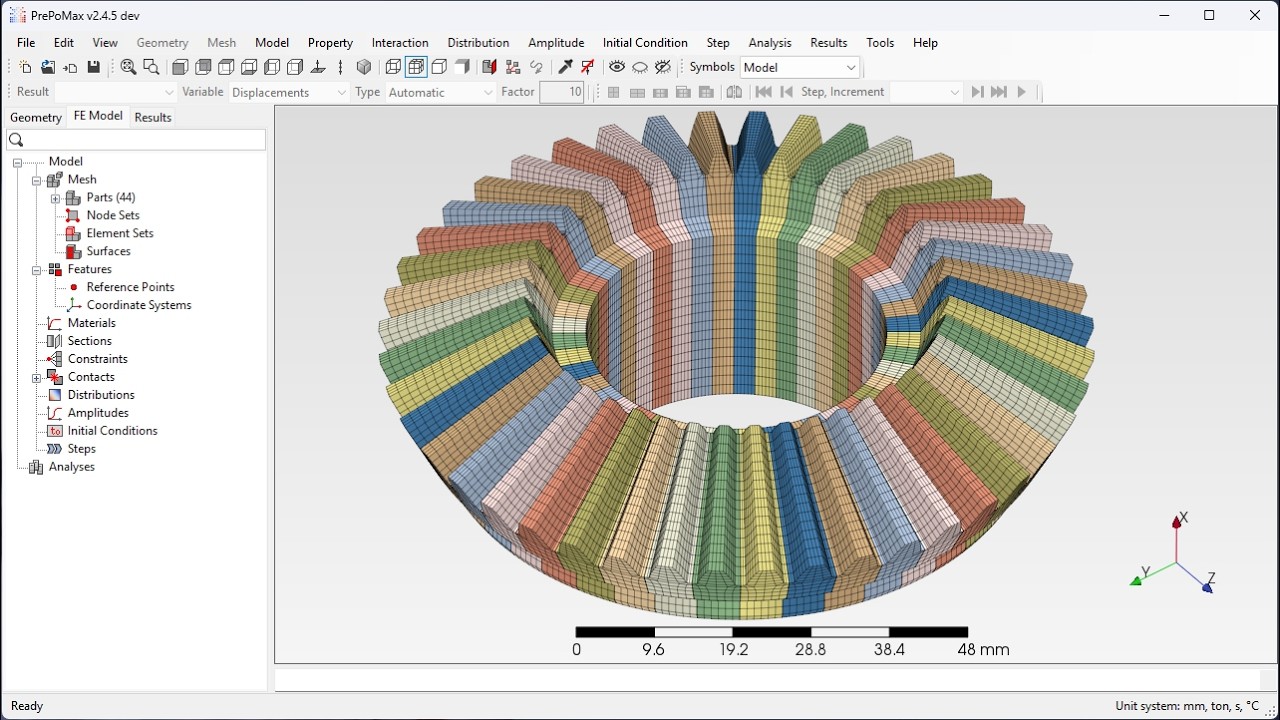Select Reference Points in the tree
This screenshot has width=1280, height=720.
click(x=130, y=287)
